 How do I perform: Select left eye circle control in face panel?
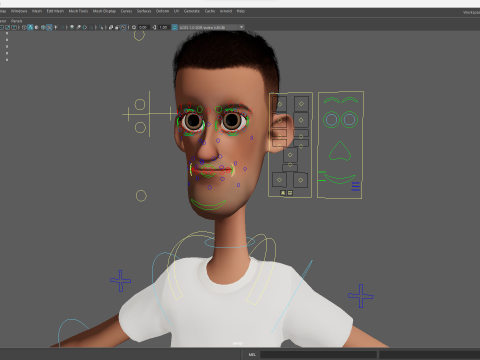331,119
